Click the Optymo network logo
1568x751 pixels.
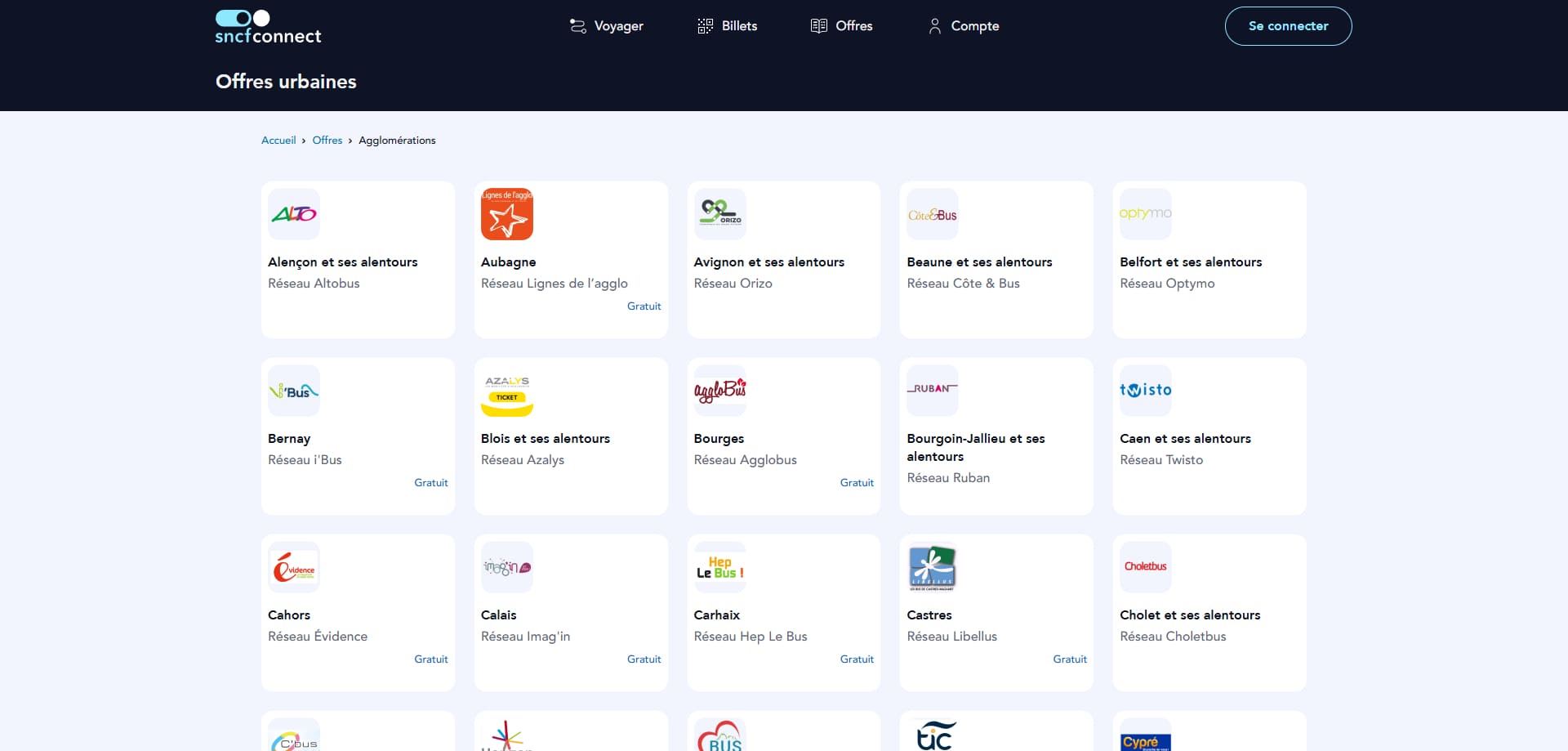[1146, 214]
